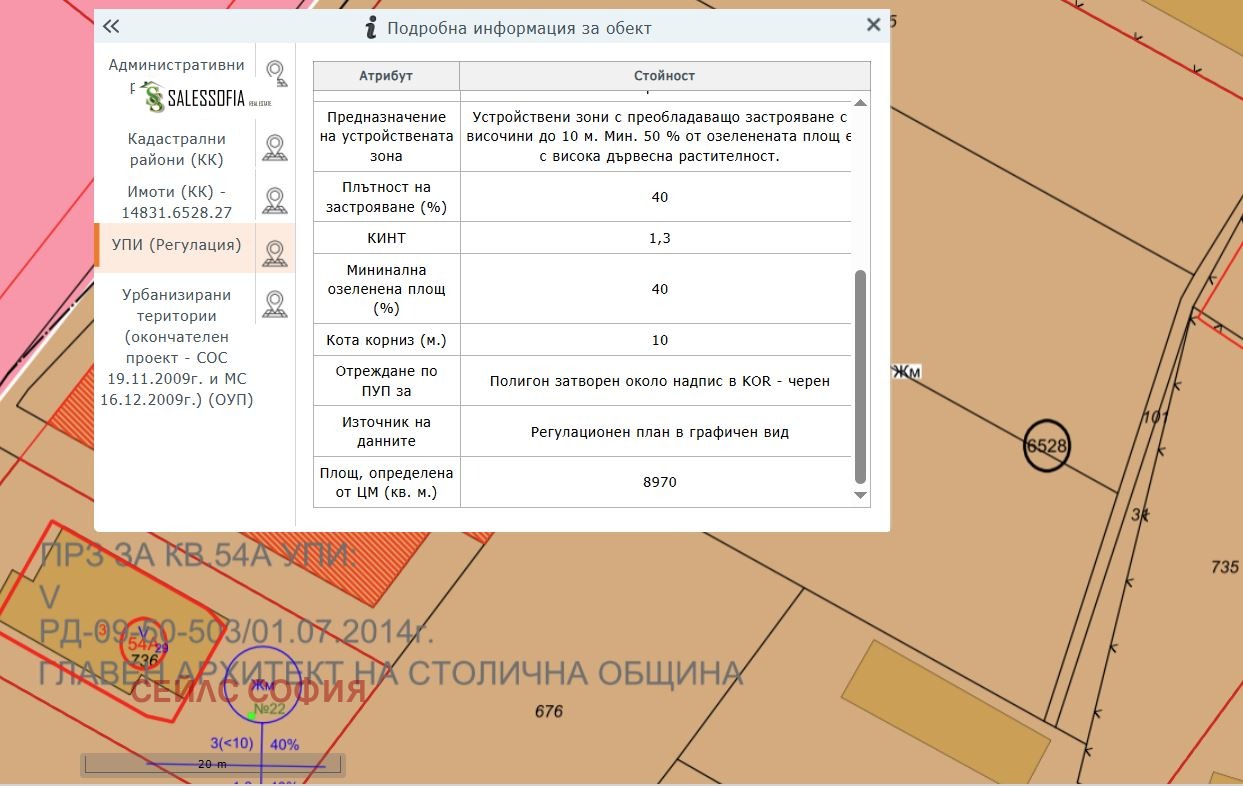
Task: Locate Урбанизирани територии using its map-pin icon
Action: [x=275, y=304]
